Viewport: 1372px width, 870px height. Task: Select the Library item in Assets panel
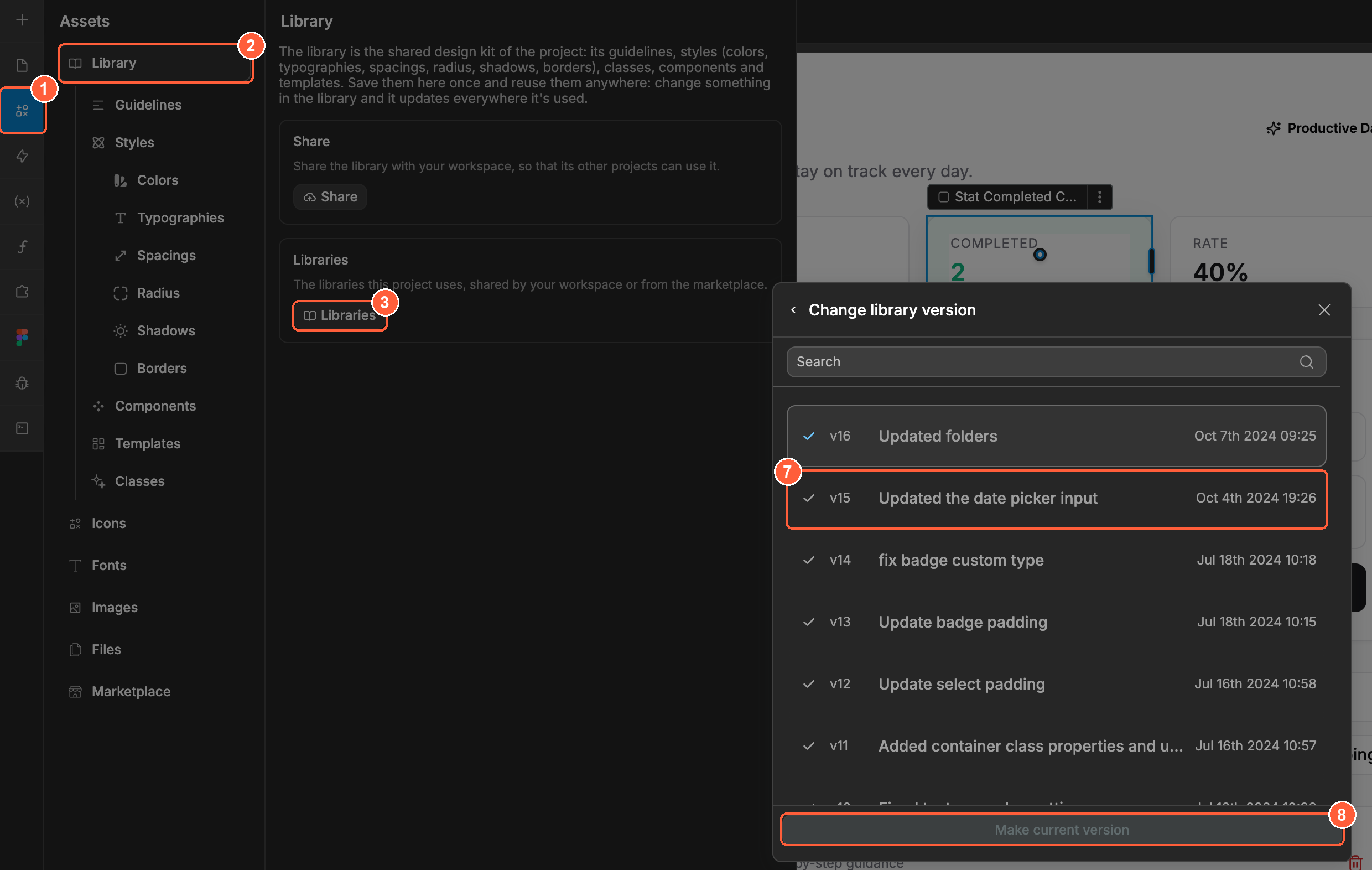point(155,63)
